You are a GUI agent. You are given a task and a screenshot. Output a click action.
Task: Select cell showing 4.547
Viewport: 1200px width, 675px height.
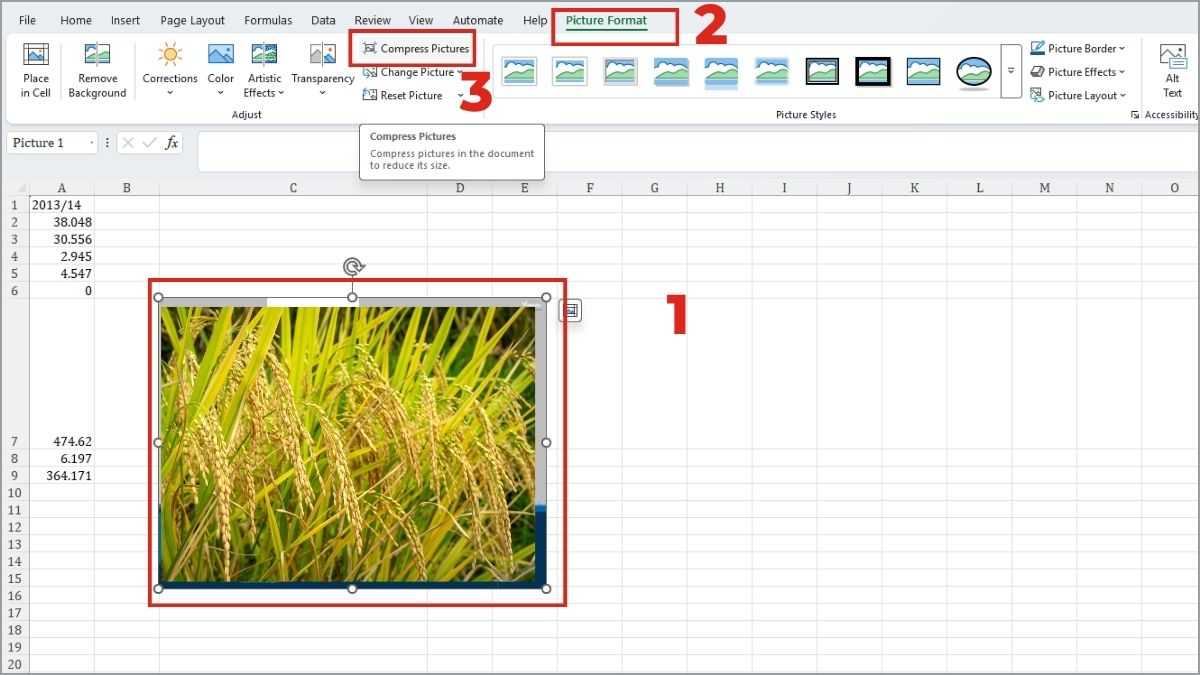click(62, 273)
